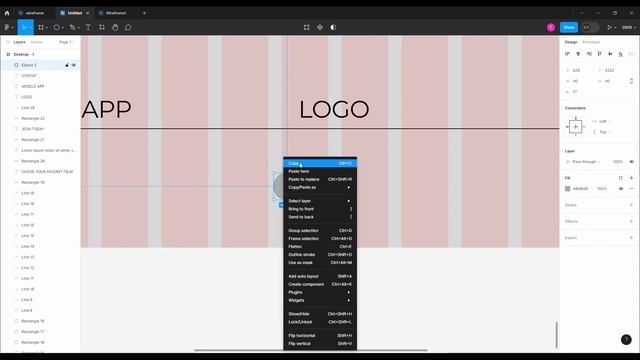
Task: Click the align vertical centers icon
Action: pyautogui.click(x=610, y=54)
